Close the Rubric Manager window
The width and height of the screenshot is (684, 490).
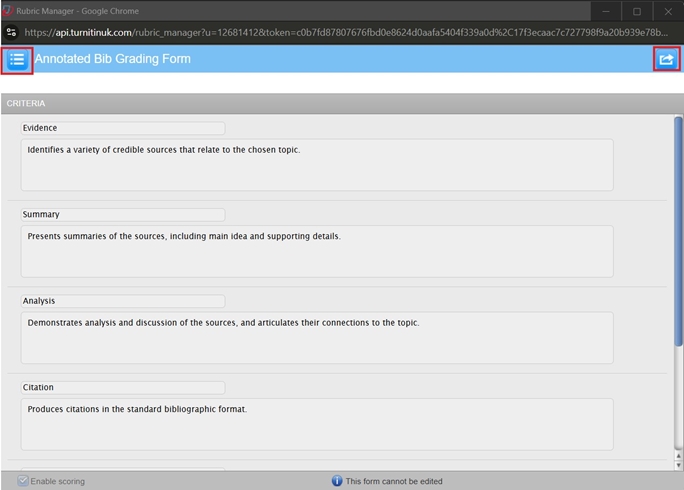(668, 11)
